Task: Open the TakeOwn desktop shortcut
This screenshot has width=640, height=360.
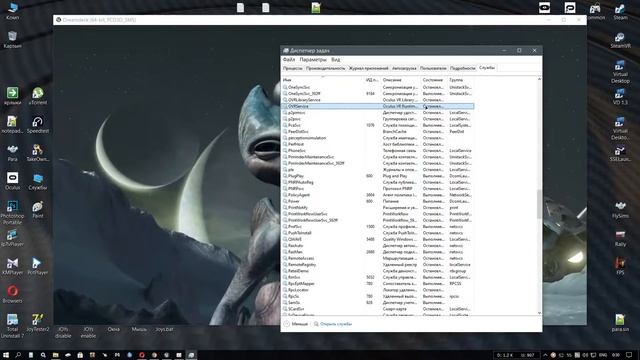Action: point(38,153)
